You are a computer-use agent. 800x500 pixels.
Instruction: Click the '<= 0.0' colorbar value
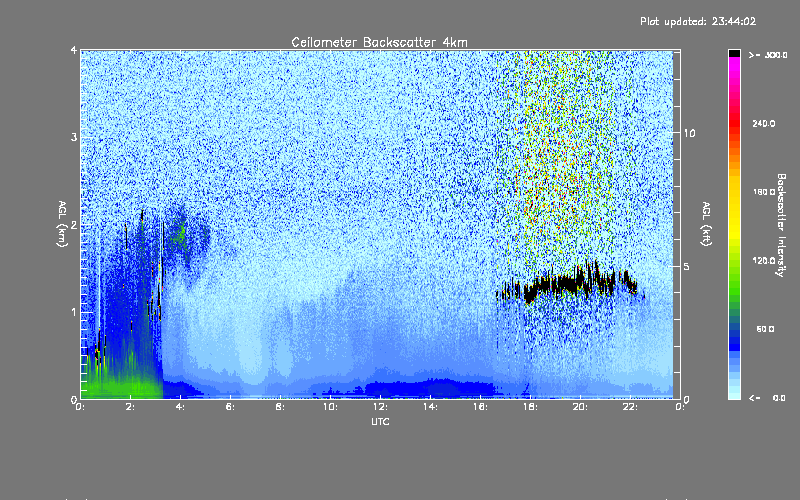tap(768, 398)
